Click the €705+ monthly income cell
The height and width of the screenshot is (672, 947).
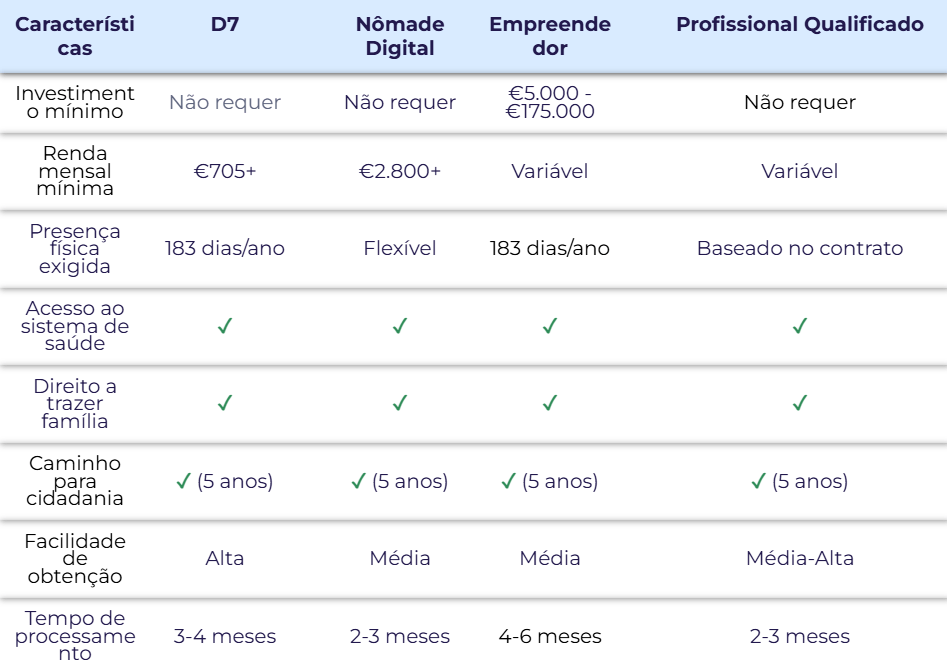pos(225,171)
